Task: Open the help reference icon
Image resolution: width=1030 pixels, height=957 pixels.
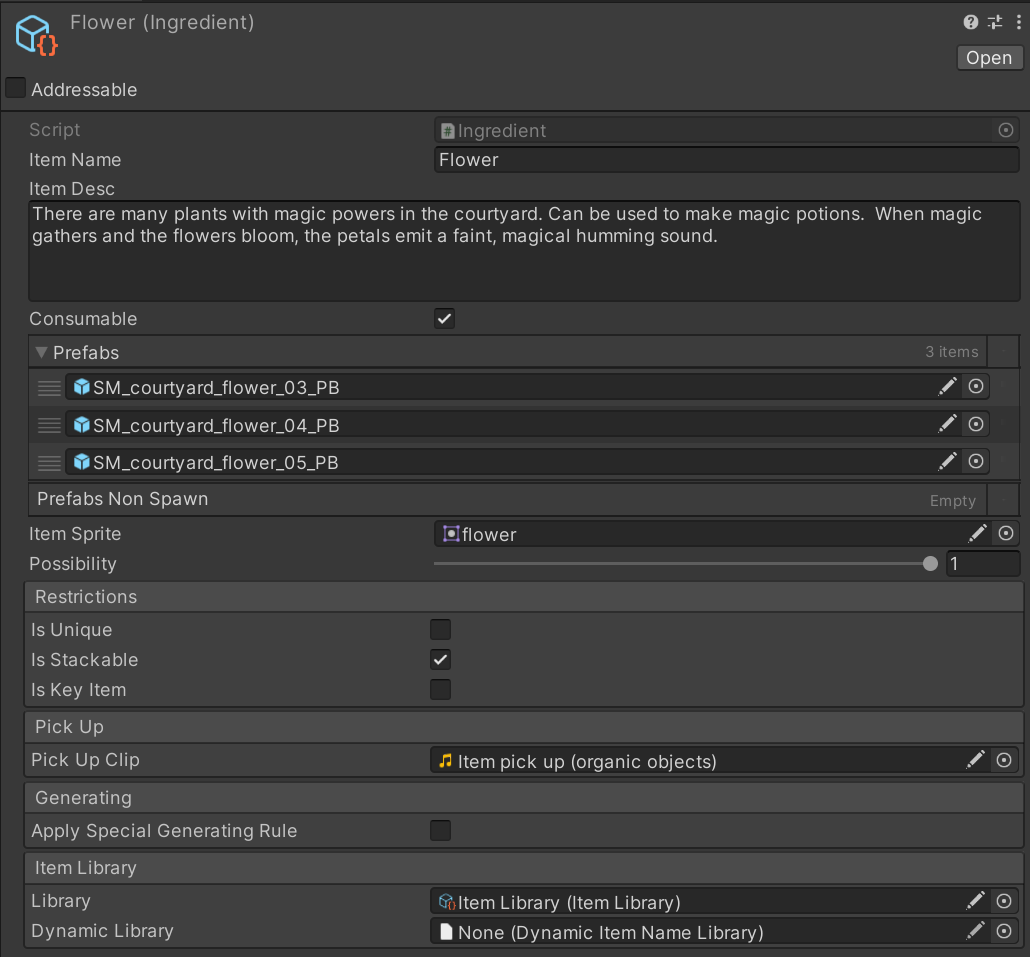Action: [x=970, y=22]
